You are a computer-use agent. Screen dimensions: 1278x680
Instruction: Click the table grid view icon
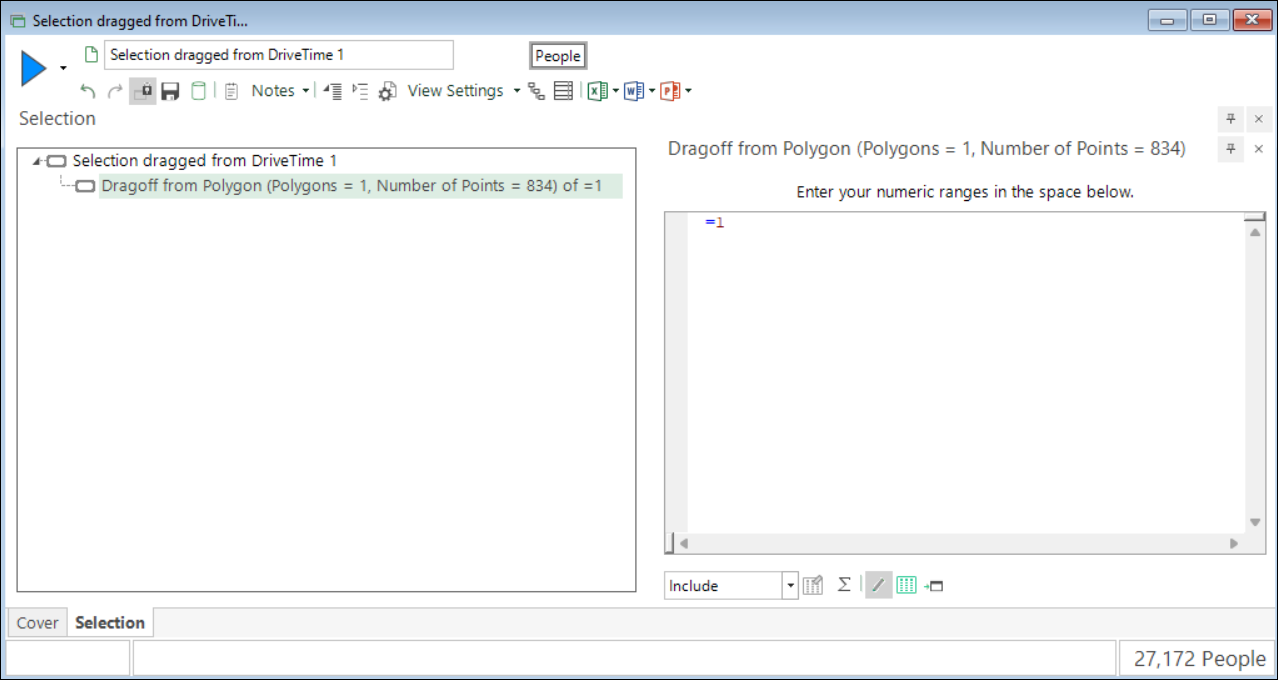(x=563, y=91)
